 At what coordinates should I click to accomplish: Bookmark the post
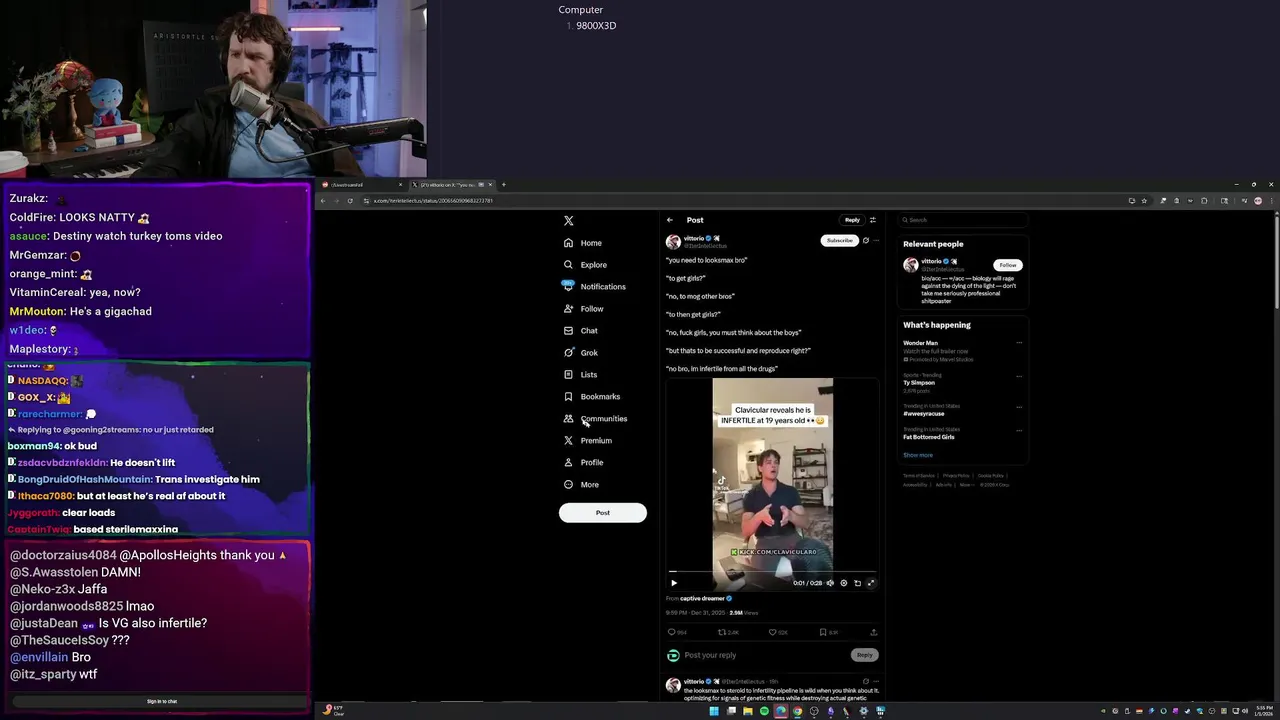point(829,632)
